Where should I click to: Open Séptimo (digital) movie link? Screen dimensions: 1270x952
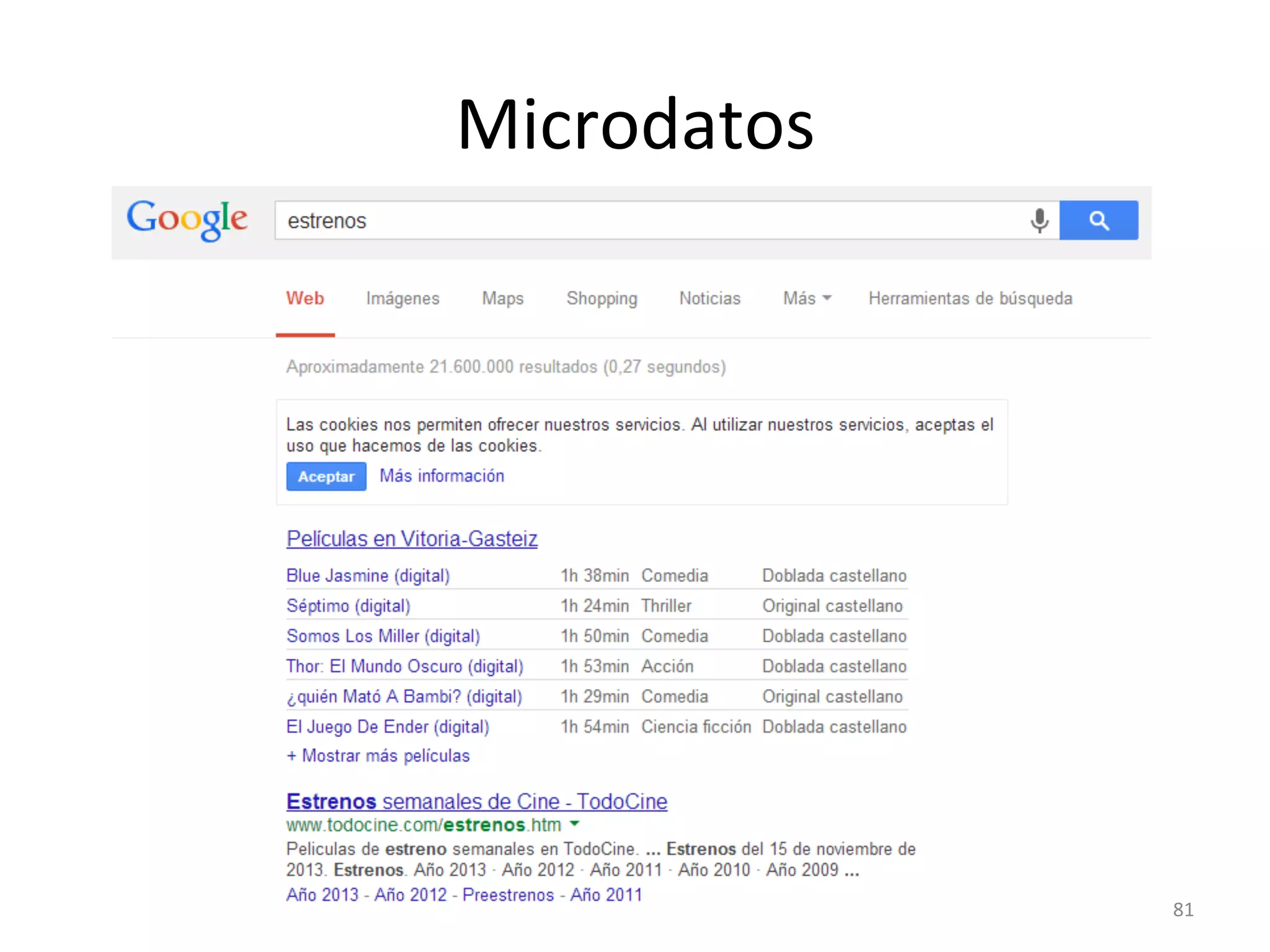(x=349, y=606)
